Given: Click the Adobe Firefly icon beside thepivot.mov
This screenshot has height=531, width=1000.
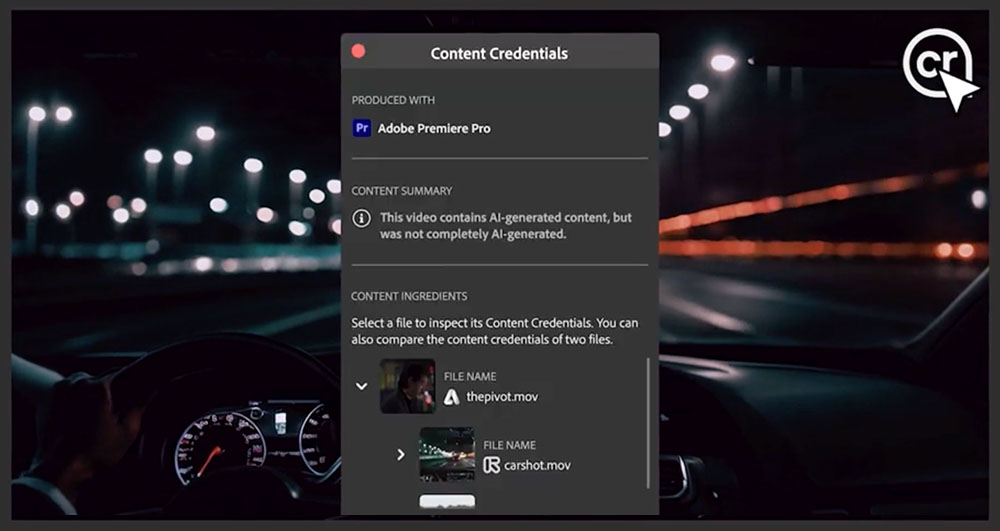Looking at the screenshot, I should pos(452,397).
